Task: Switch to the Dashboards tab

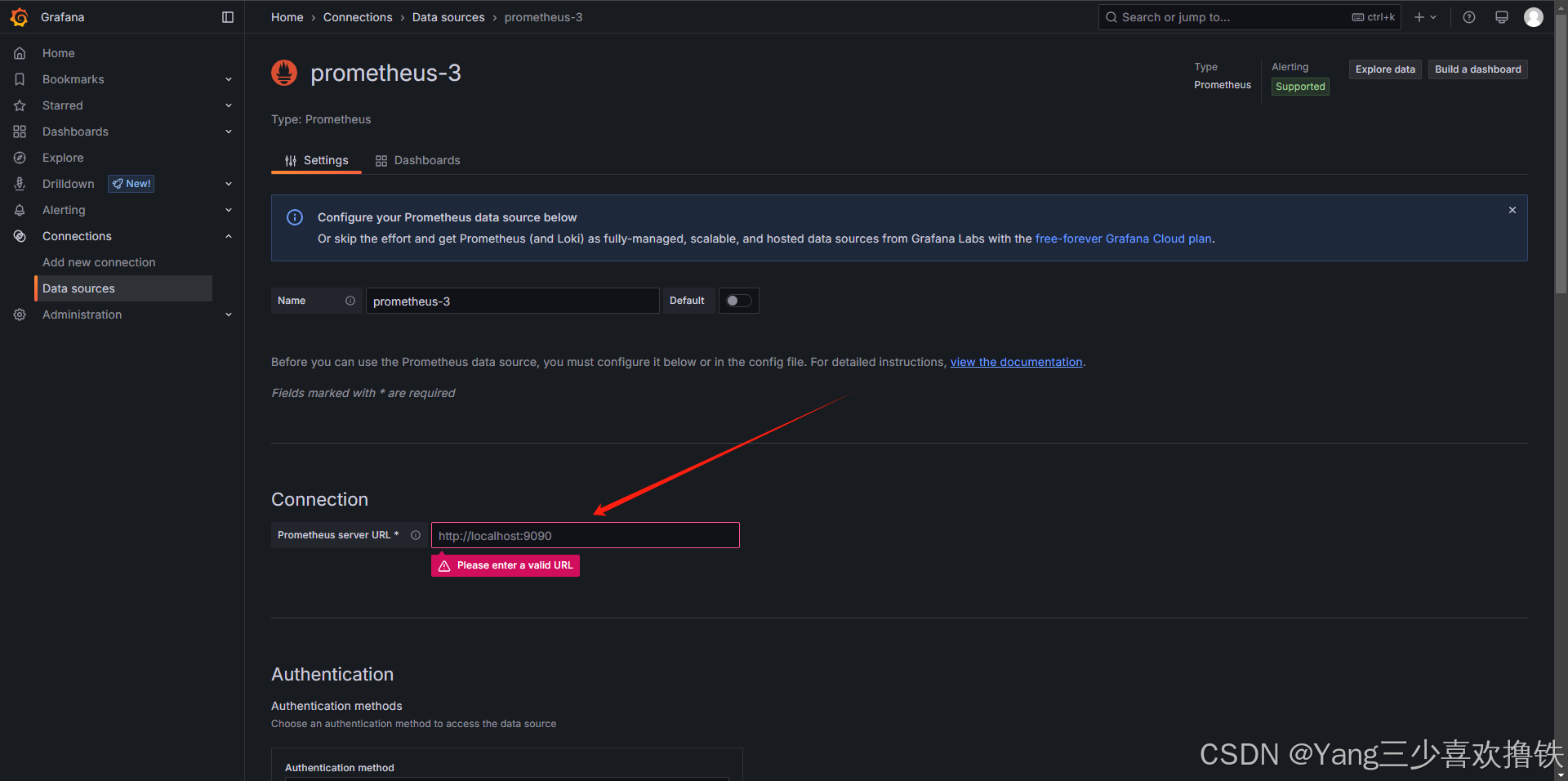Action: pyautogui.click(x=417, y=160)
